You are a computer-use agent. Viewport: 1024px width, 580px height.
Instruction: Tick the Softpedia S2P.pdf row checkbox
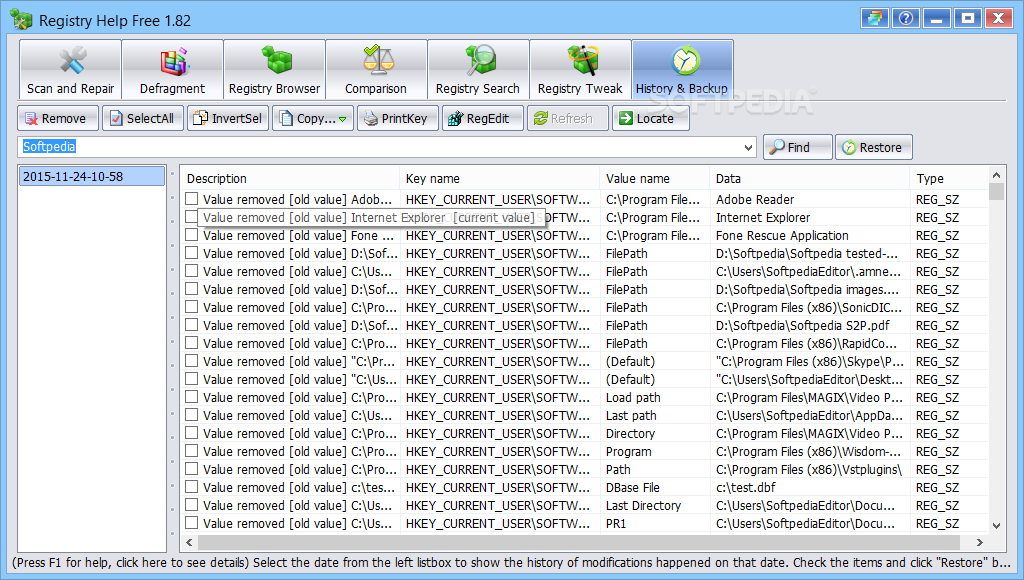191,325
